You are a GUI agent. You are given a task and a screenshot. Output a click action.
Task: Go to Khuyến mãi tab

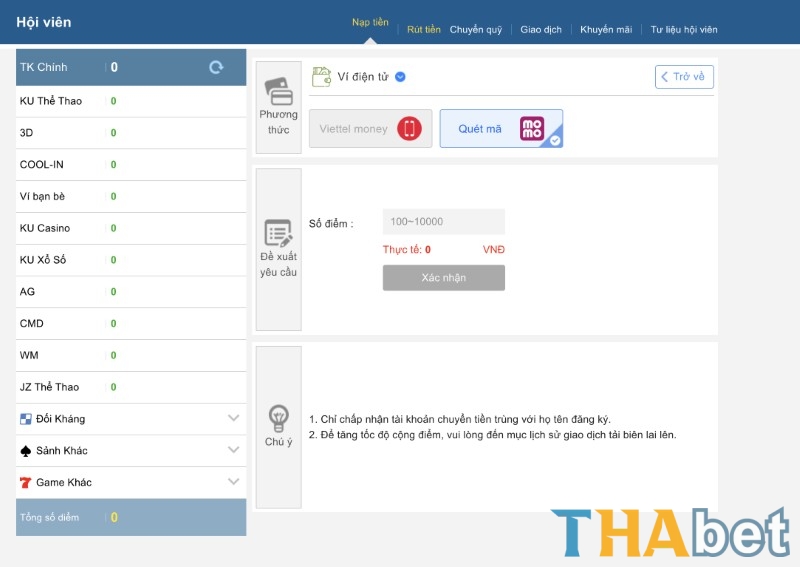pos(606,30)
